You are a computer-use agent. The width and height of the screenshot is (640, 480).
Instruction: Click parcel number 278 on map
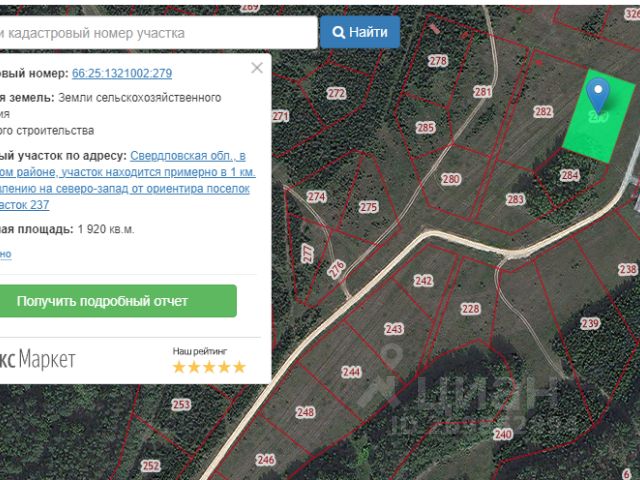pos(437,61)
